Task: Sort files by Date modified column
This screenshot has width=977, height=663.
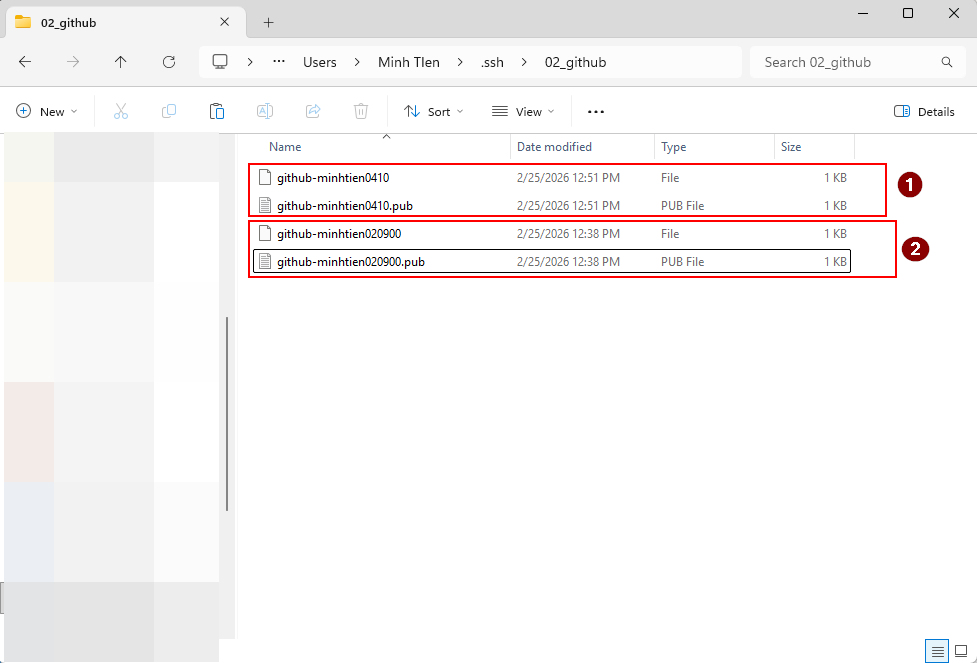Action: click(x=554, y=147)
